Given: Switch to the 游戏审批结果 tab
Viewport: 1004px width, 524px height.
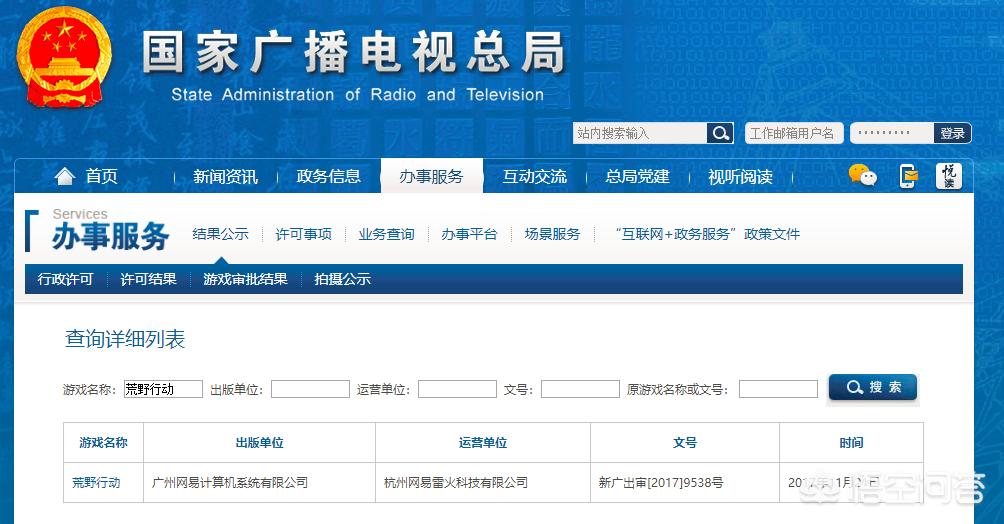Looking at the screenshot, I should (245, 279).
